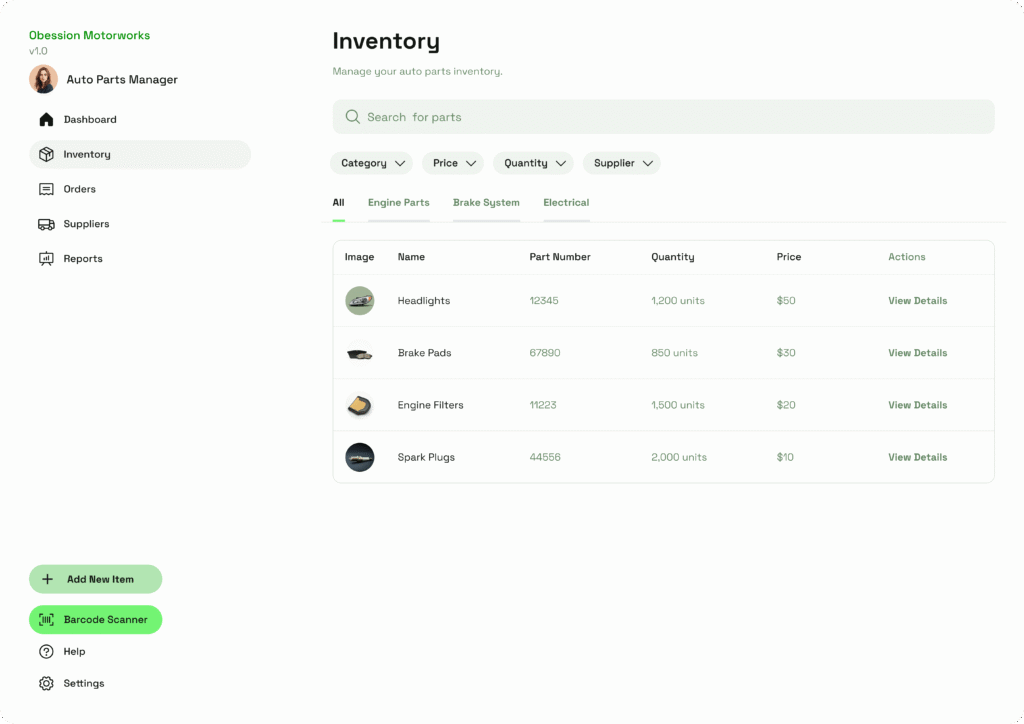Click the Dashboard home icon

pyautogui.click(x=46, y=120)
